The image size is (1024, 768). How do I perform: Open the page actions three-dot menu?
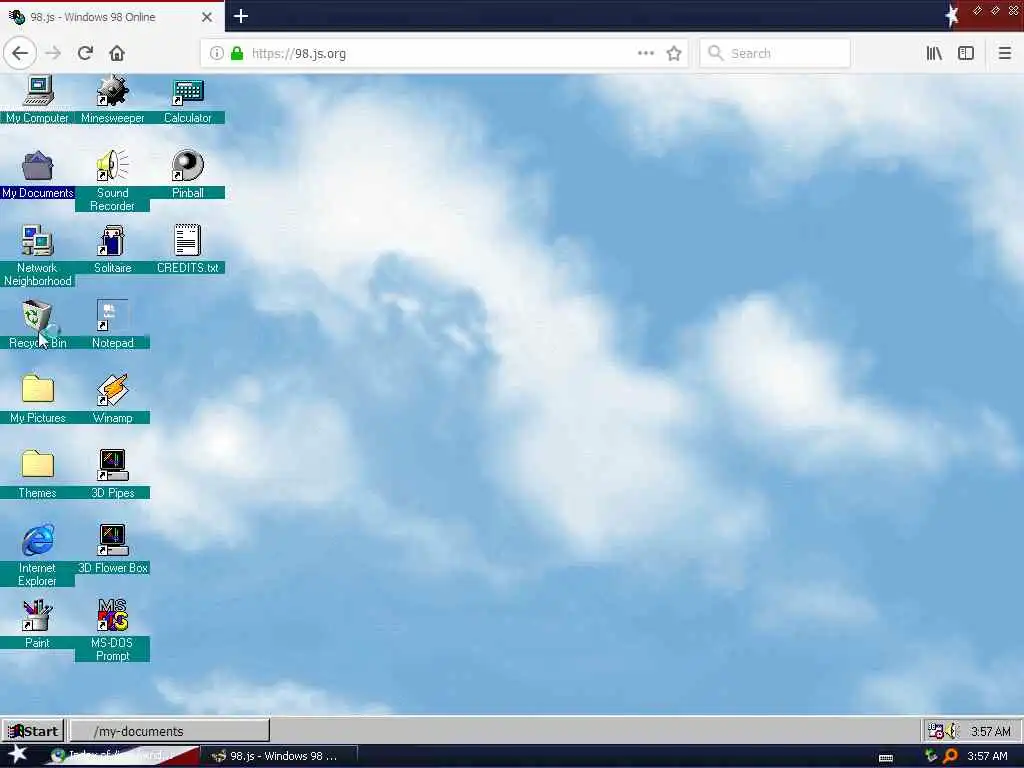click(x=646, y=54)
